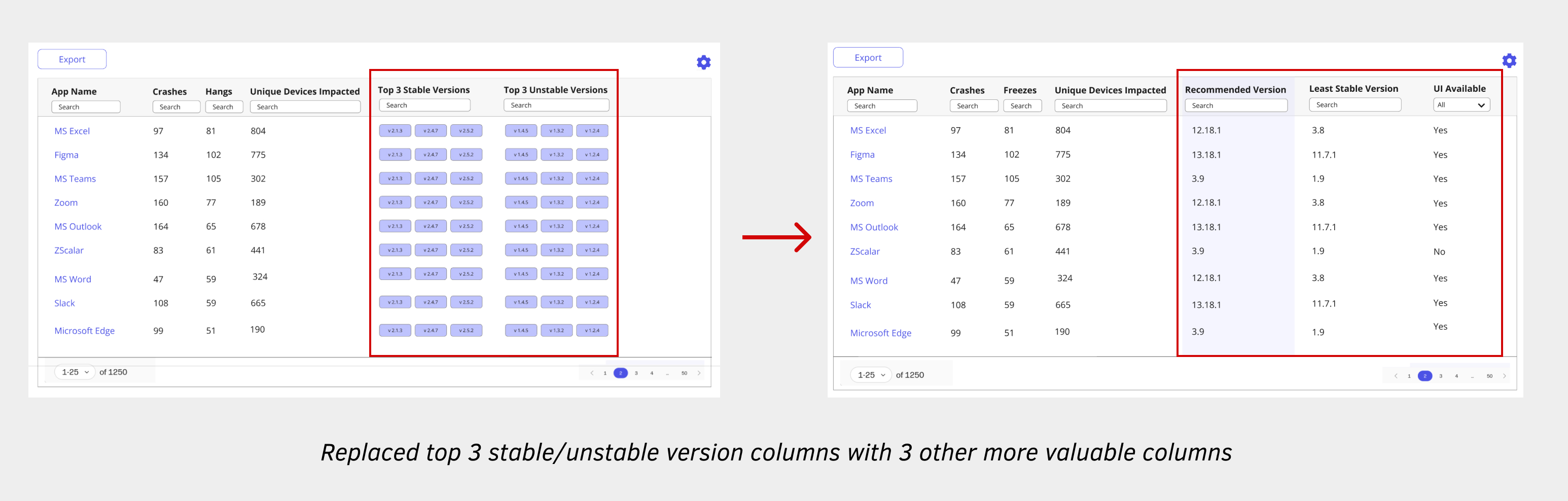1568x501 pixels.
Task: Go to next page in Hangs table pagination
Action: coord(699,373)
